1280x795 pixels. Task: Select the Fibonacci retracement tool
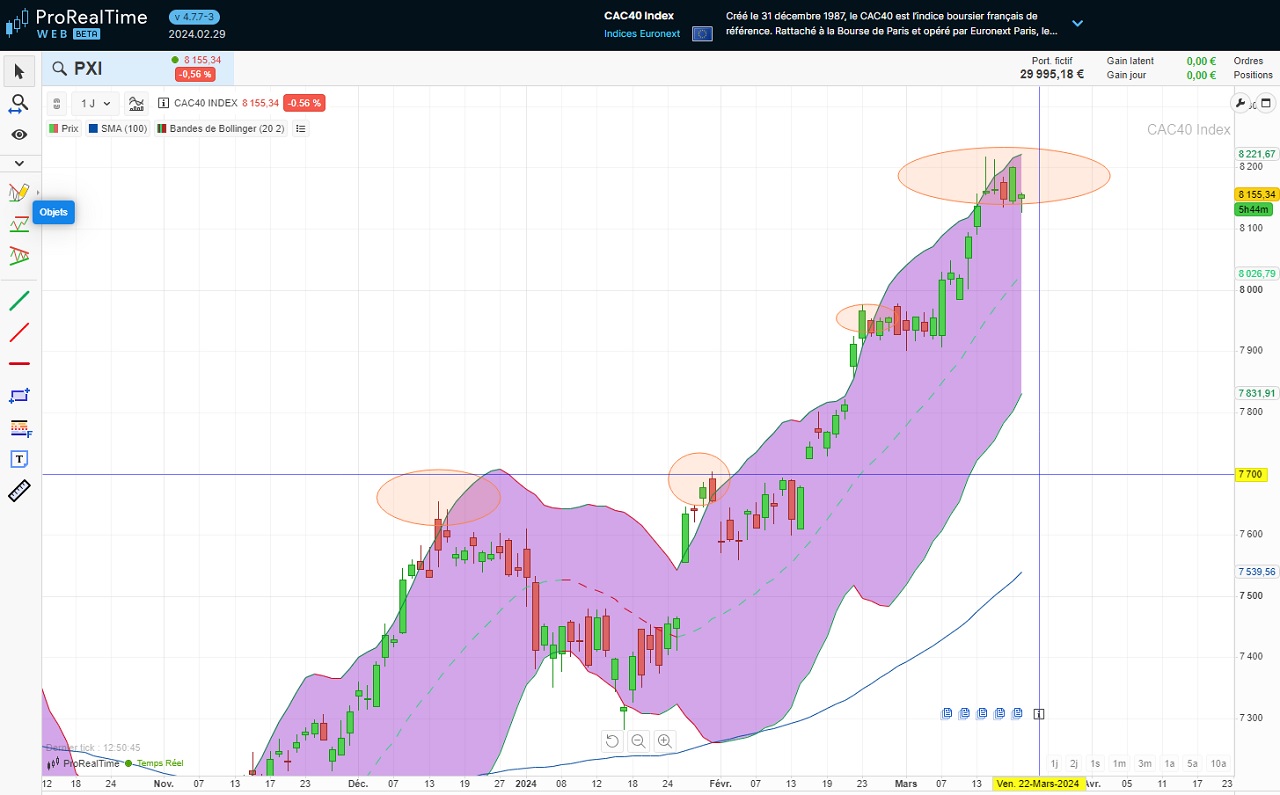point(19,427)
